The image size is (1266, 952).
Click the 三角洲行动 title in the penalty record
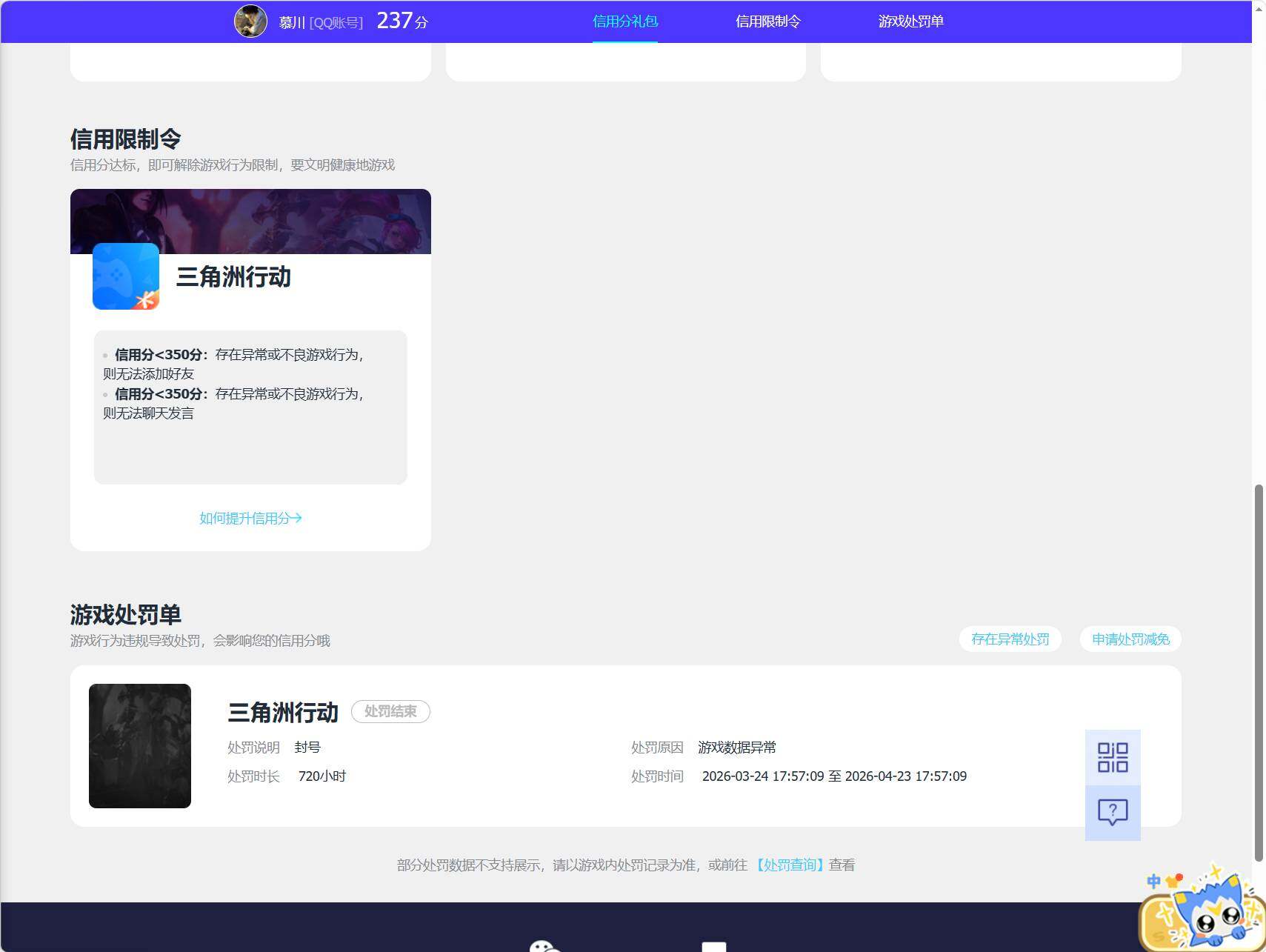click(283, 713)
